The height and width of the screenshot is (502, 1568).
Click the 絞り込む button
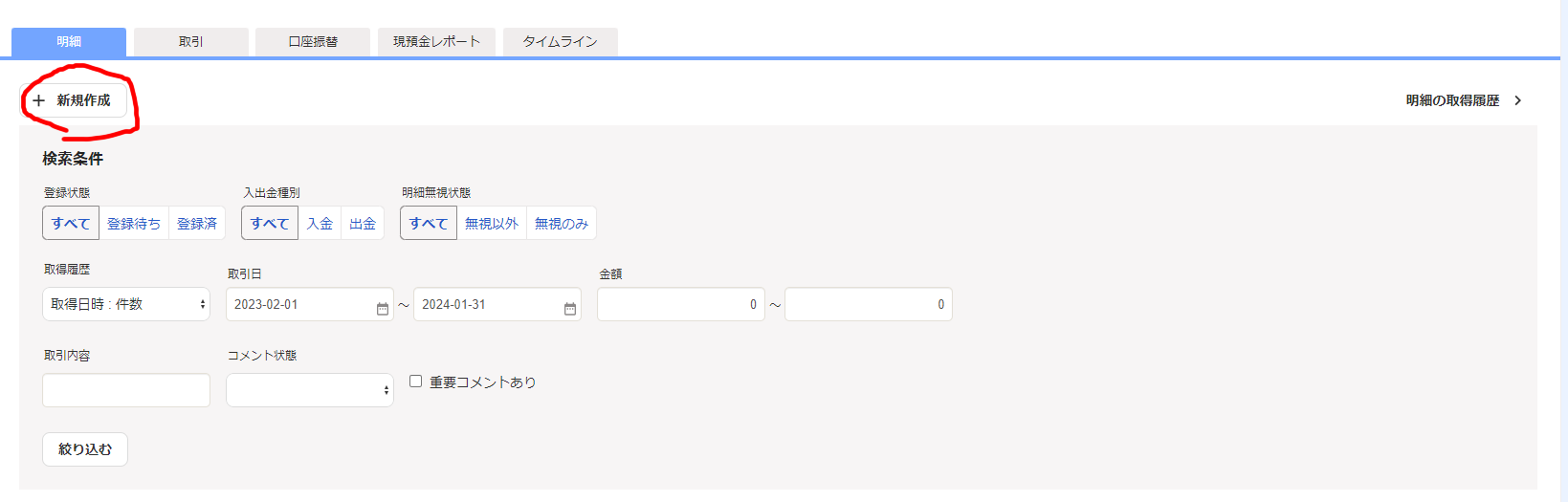pyautogui.click(x=85, y=449)
